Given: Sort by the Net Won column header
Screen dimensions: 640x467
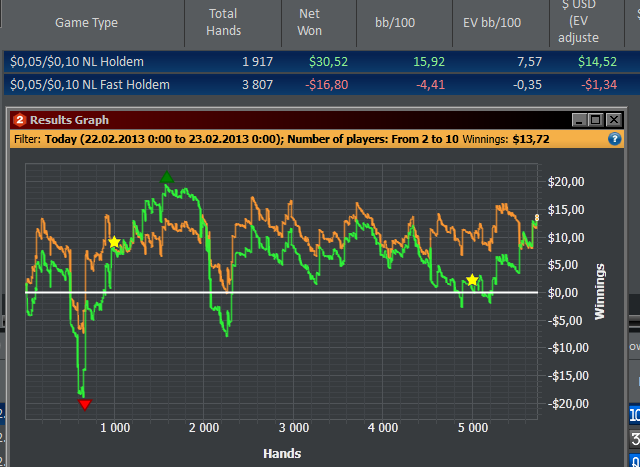Looking at the screenshot, I should pyautogui.click(x=309, y=22).
